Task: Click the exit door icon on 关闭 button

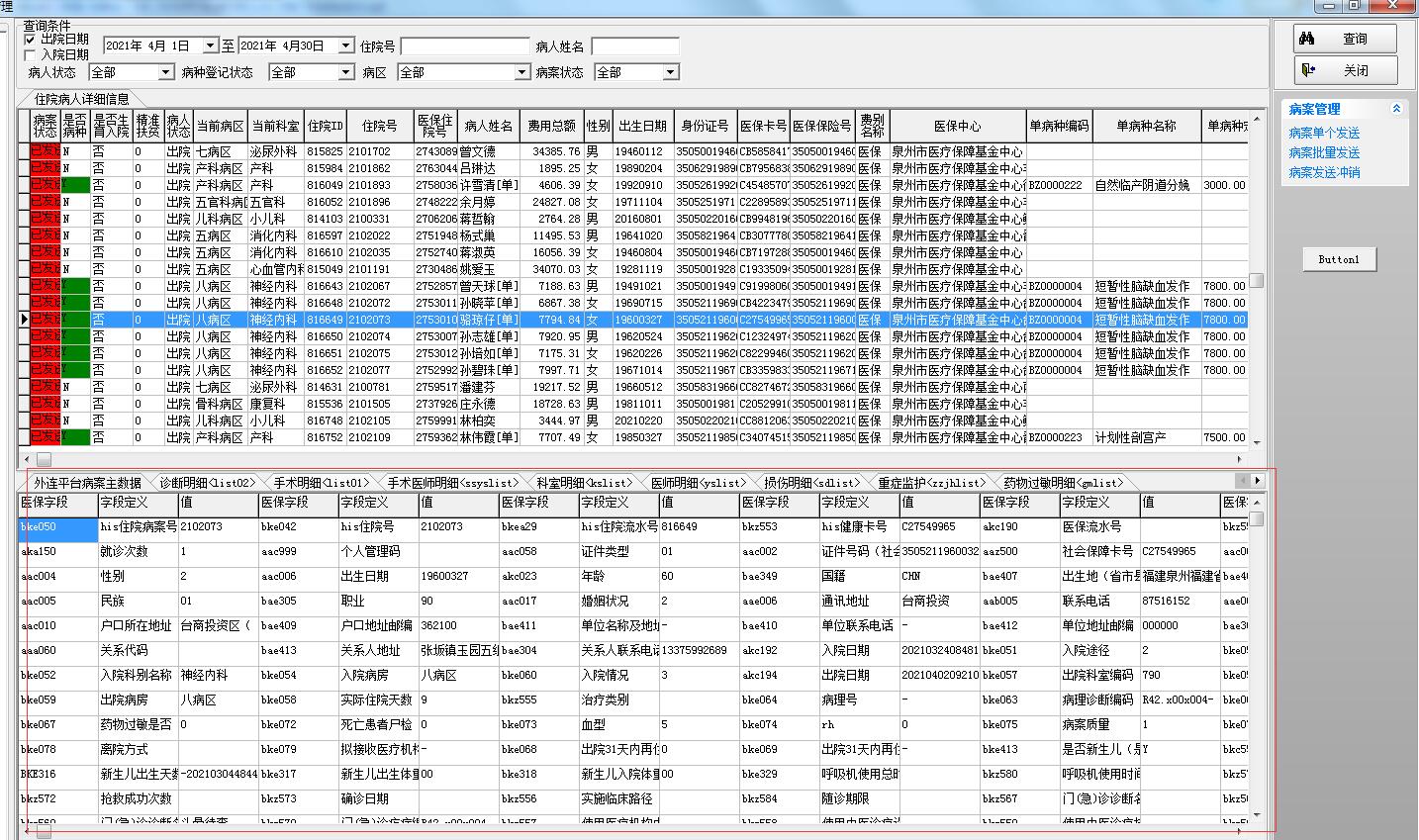Action: pyautogui.click(x=1308, y=70)
